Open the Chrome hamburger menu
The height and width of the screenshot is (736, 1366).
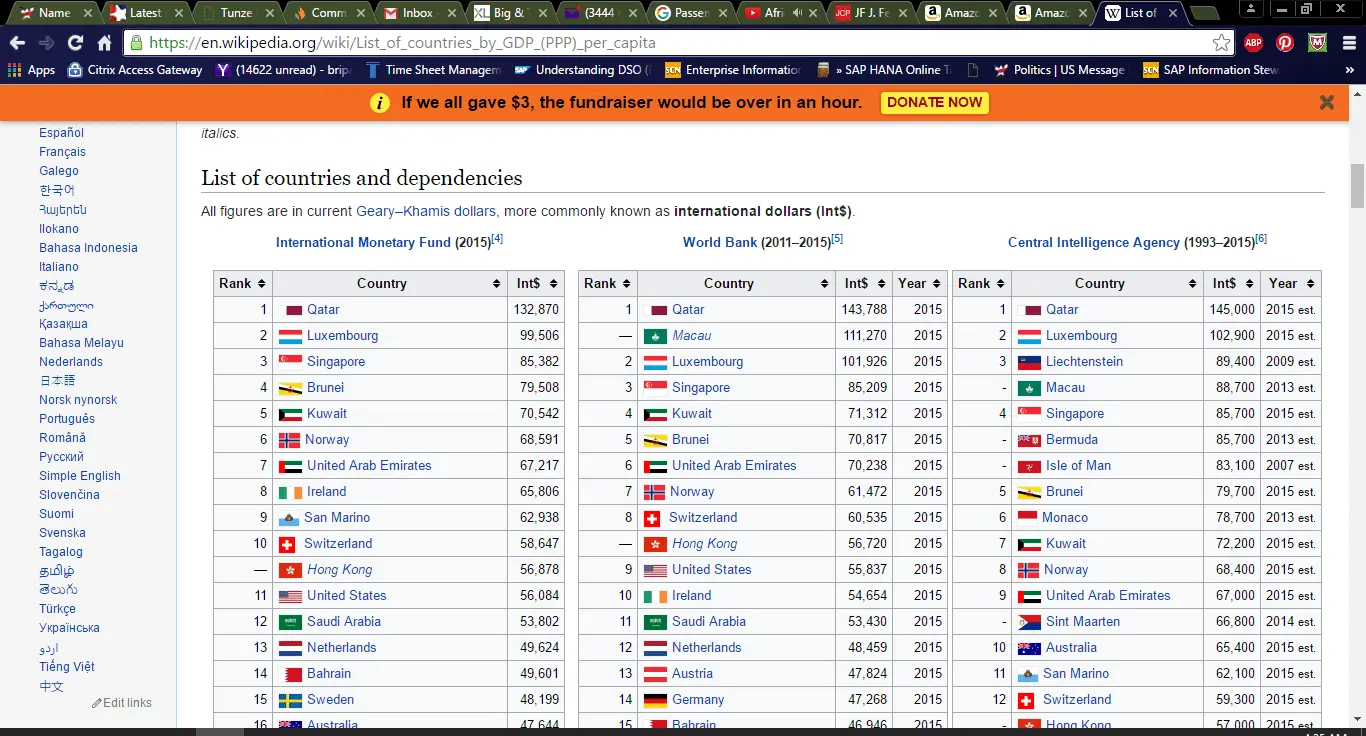(1347, 43)
